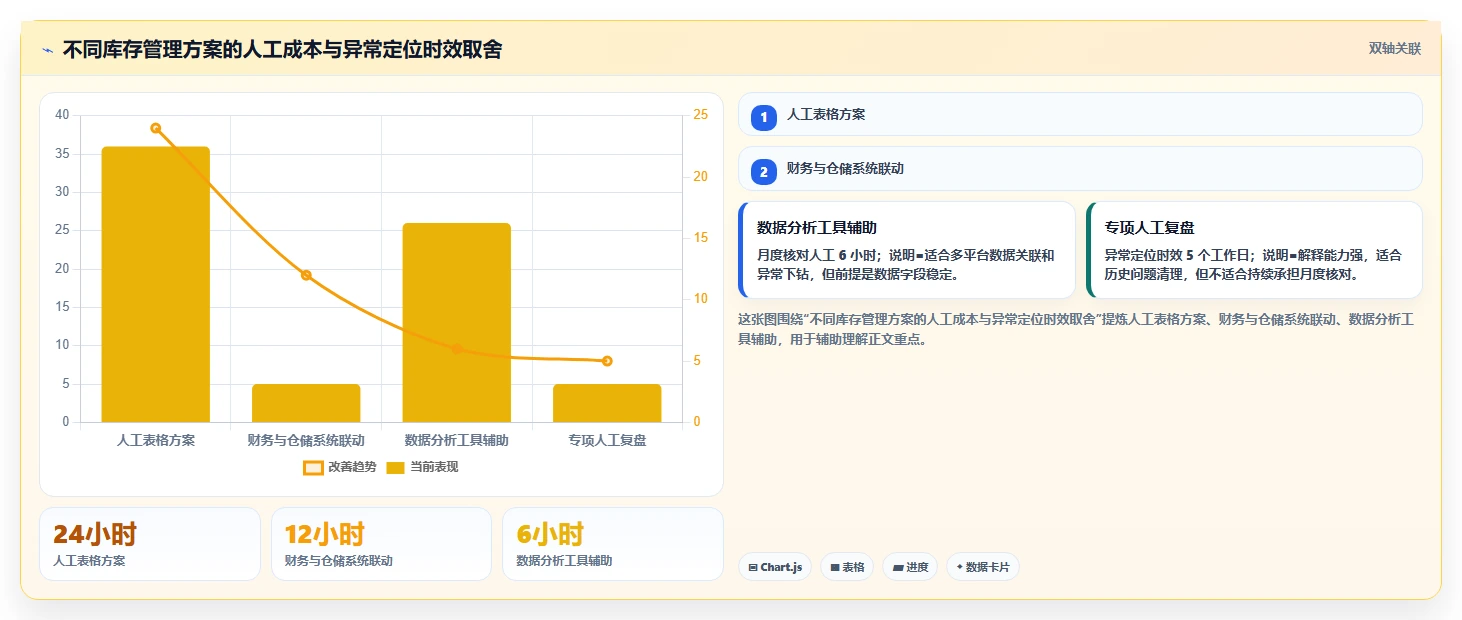1462x620 pixels.
Task: Click line point above 数据分析工具辅助 bar
Action: click(x=457, y=349)
